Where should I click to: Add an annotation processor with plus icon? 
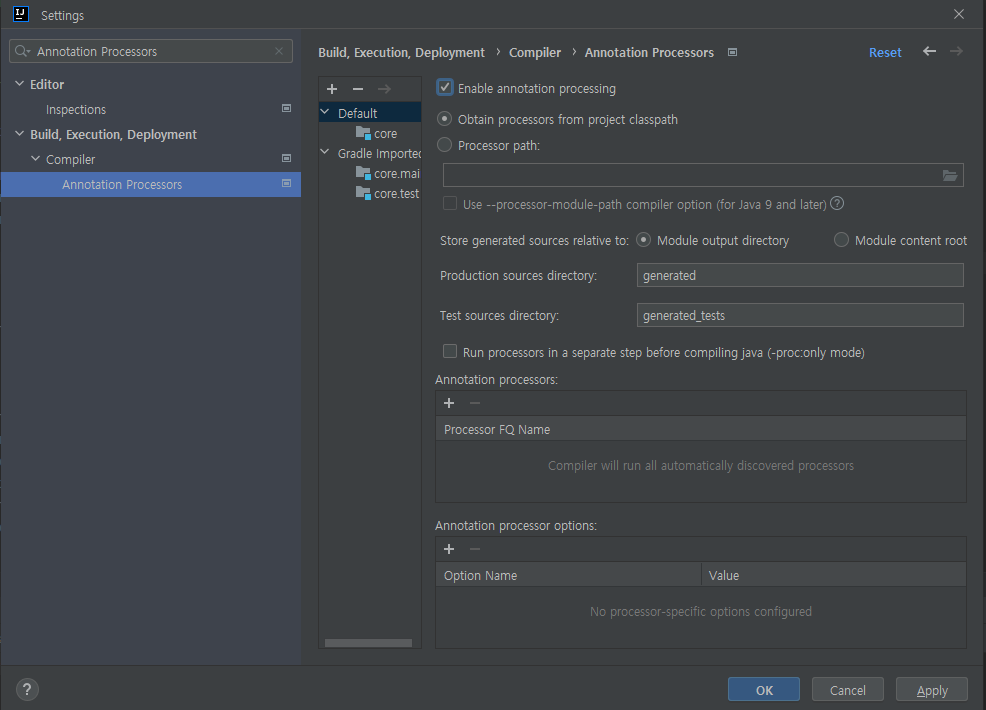449,403
